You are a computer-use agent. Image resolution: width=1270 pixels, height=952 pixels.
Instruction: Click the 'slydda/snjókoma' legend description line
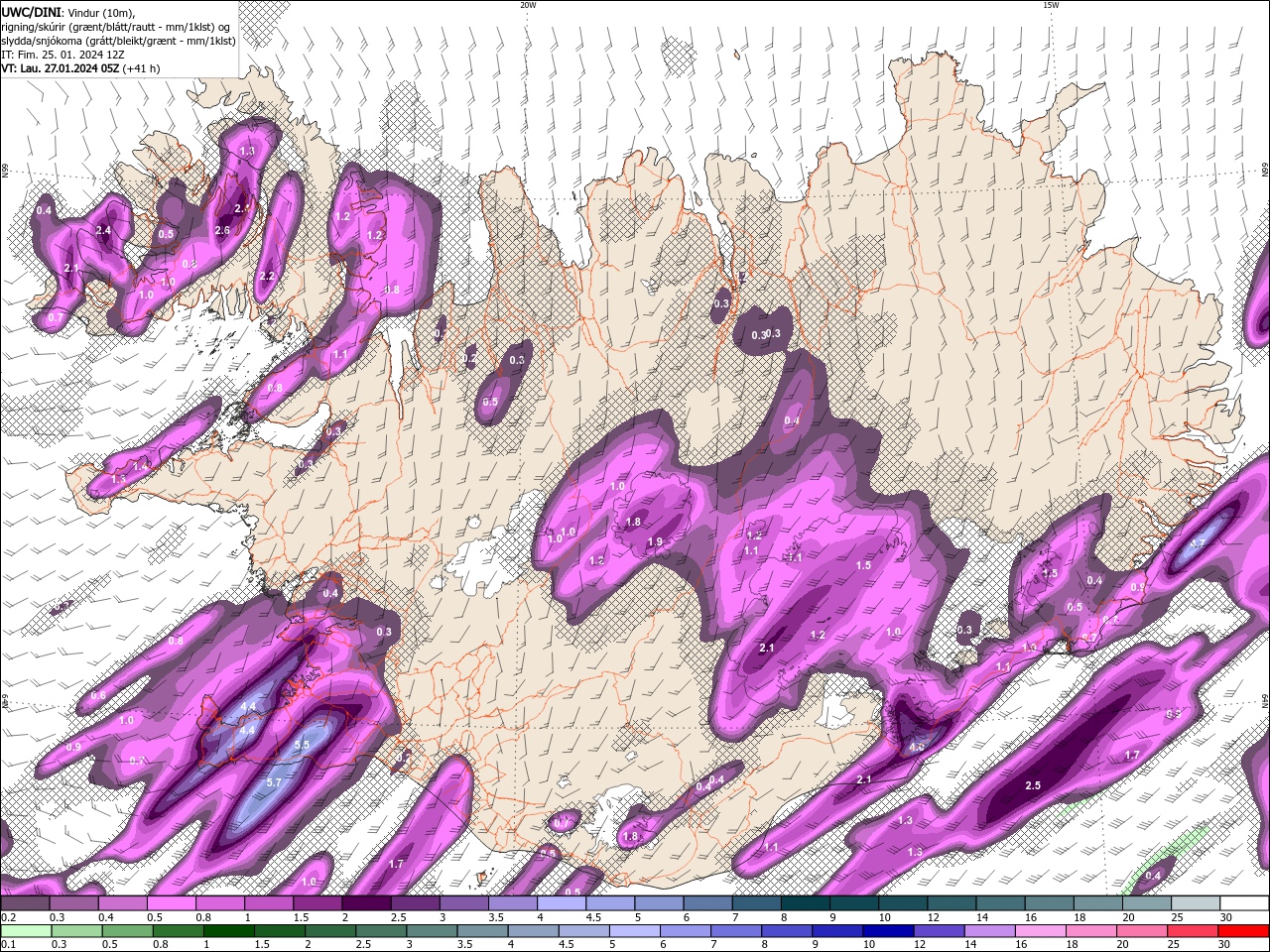click(x=118, y=41)
